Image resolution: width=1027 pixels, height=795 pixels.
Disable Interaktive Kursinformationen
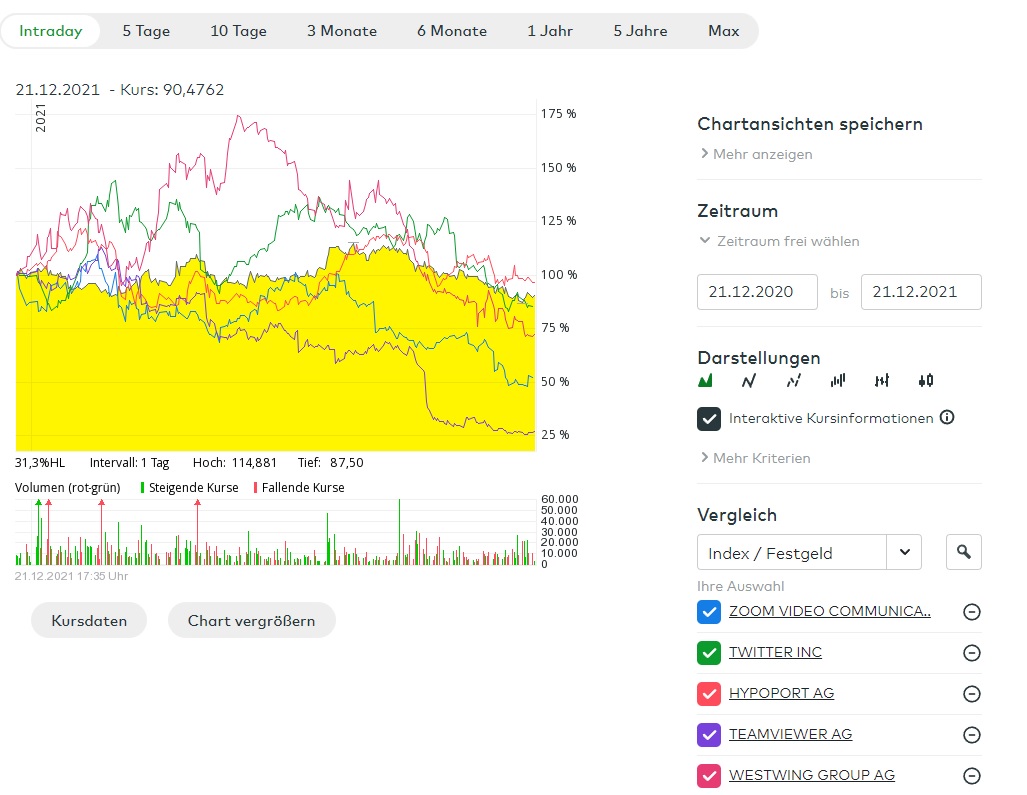click(709, 418)
